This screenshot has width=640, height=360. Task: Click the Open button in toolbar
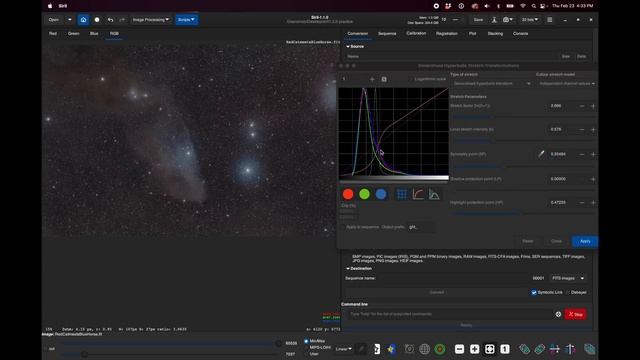pos(53,20)
